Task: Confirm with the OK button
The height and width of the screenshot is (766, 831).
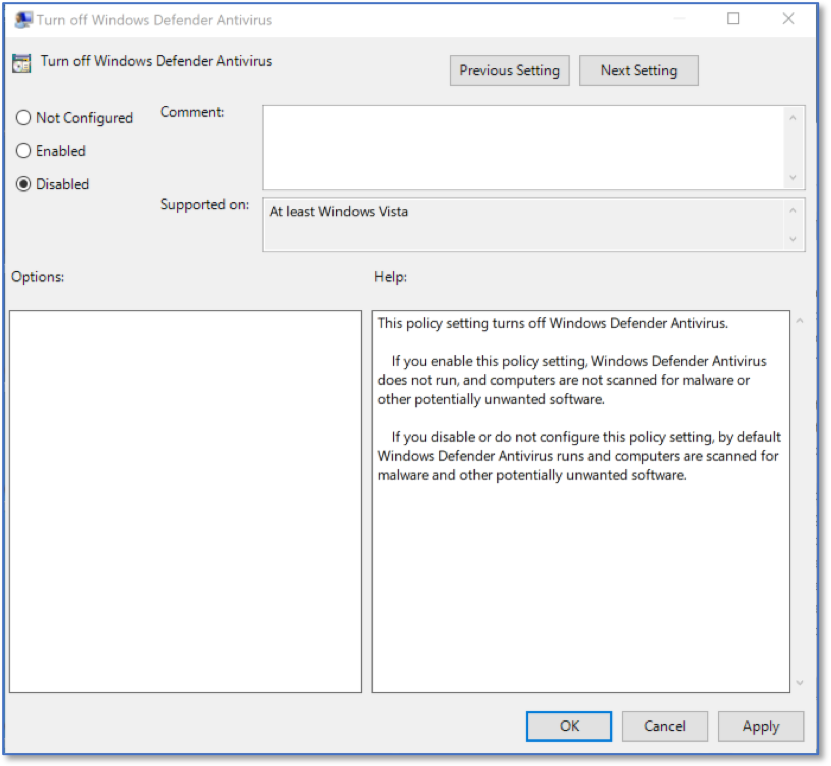Action: (569, 726)
